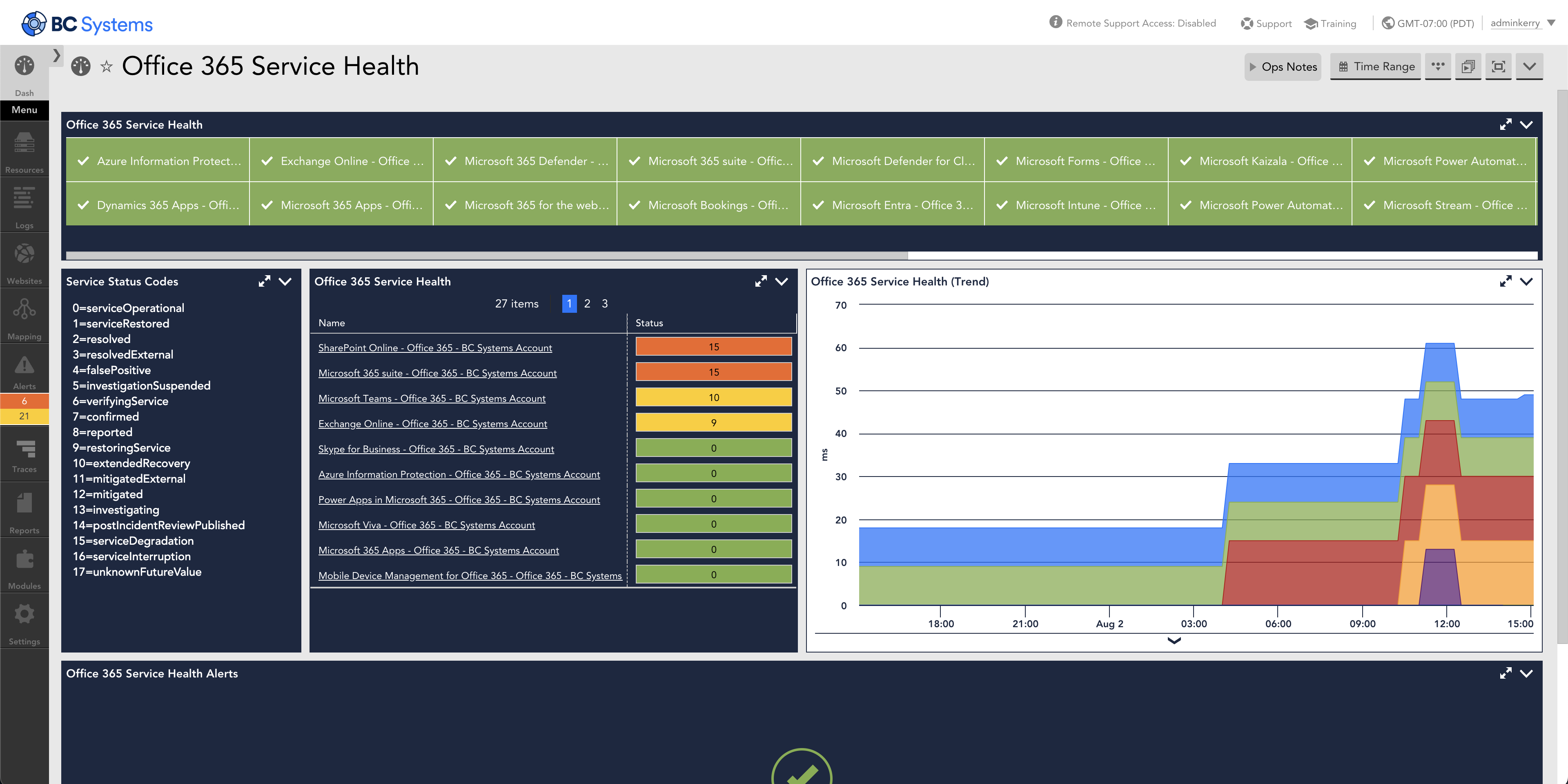The width and height of the screenshot is (1568, 784).
Task: Click green status 0 for Skype for Business
Action: coord(713,448)
